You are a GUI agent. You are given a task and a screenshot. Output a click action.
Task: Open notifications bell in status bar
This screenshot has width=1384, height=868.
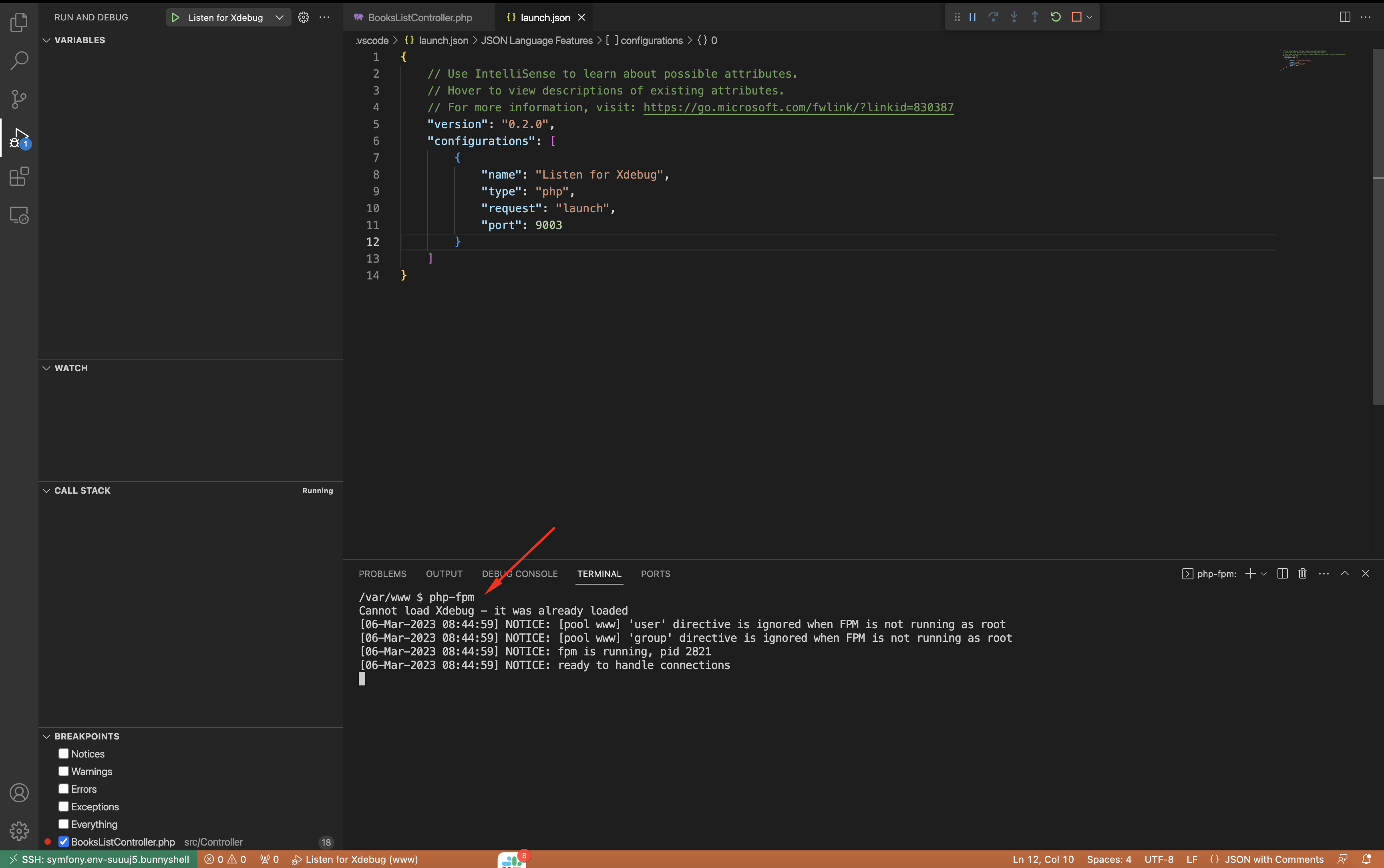(1367, 859)
